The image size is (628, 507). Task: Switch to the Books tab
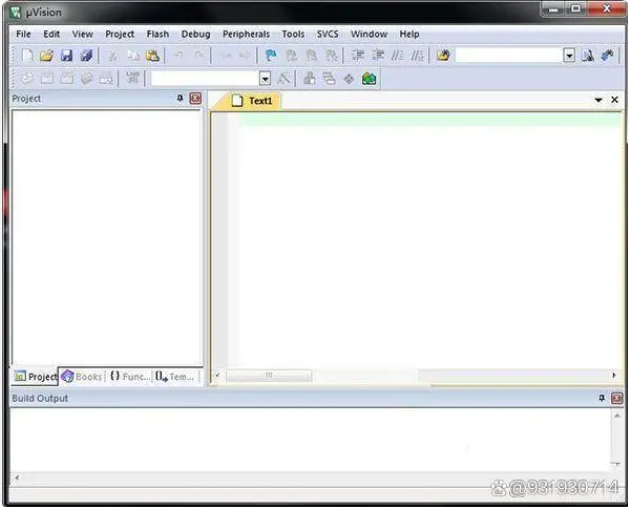(x=82, y=377)
